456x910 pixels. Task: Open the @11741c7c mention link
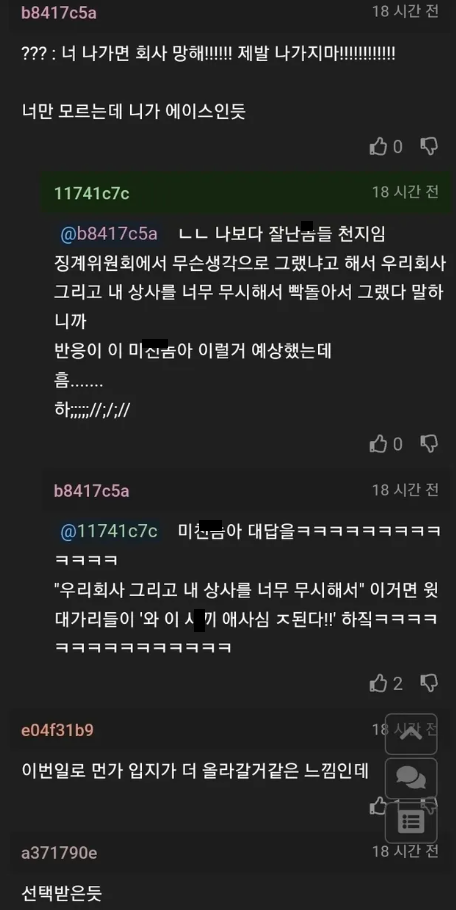(x=108, y=531)
